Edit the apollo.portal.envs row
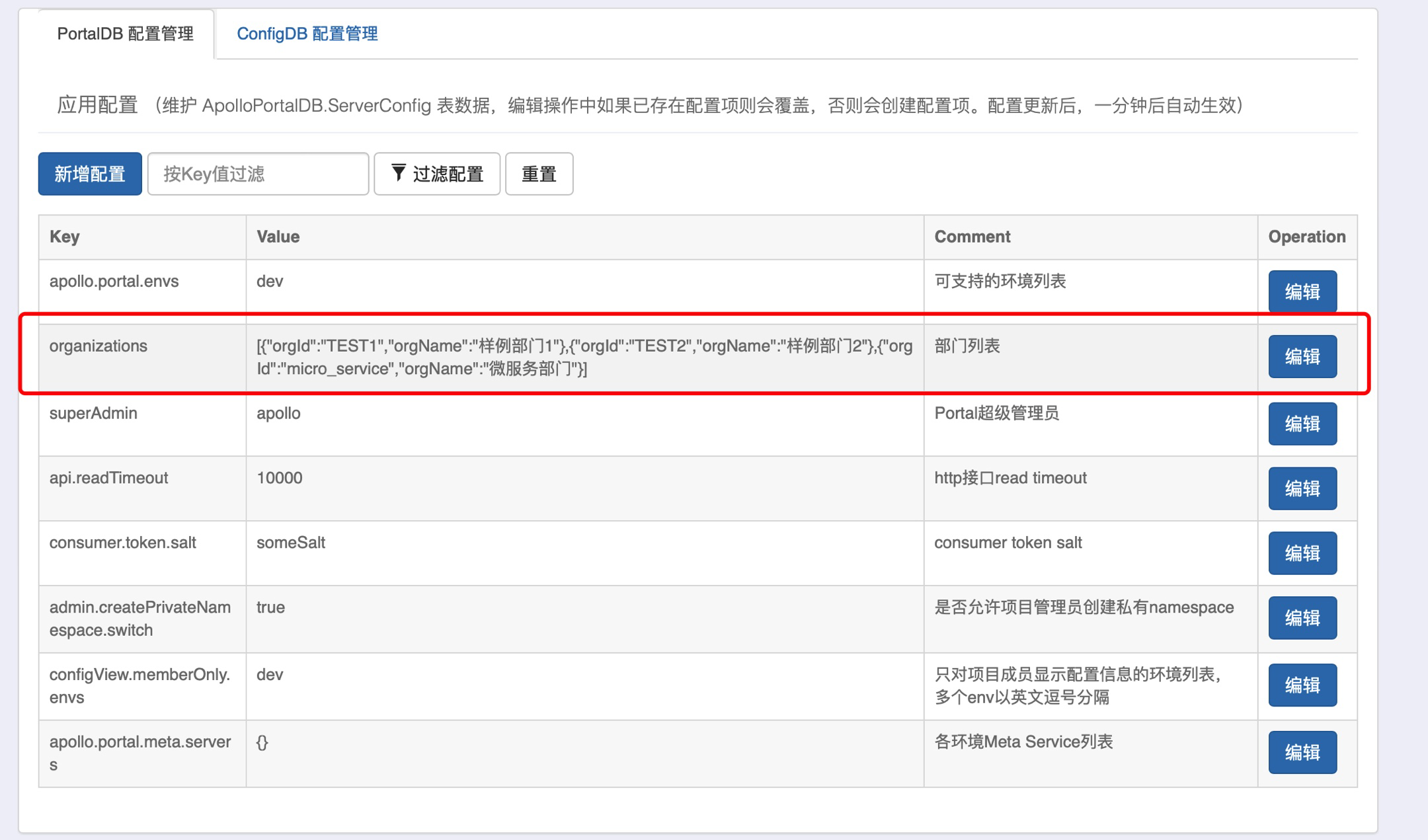Image resolution: width=1428 pixels, height=840 pixels. 1302,291
